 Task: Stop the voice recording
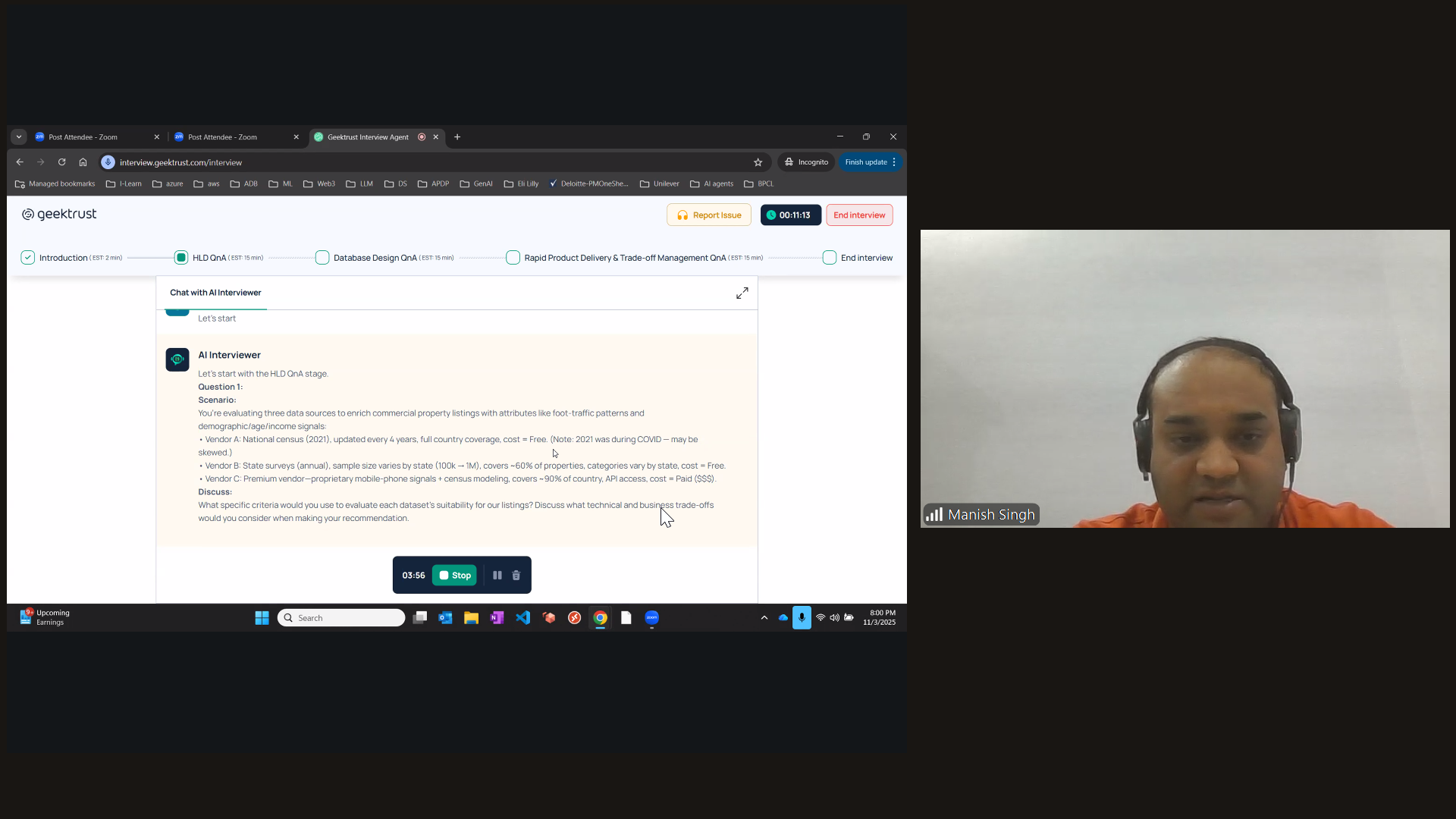pos(454,576)
